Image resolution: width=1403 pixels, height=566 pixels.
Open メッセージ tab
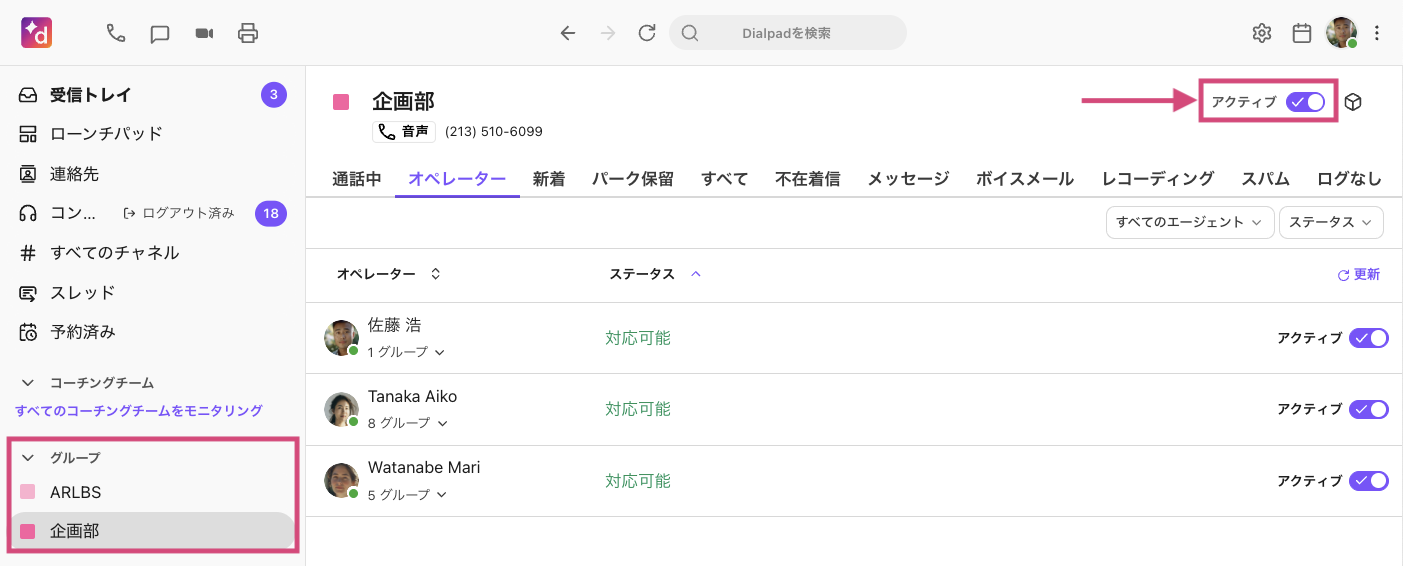tap(908, 179)
